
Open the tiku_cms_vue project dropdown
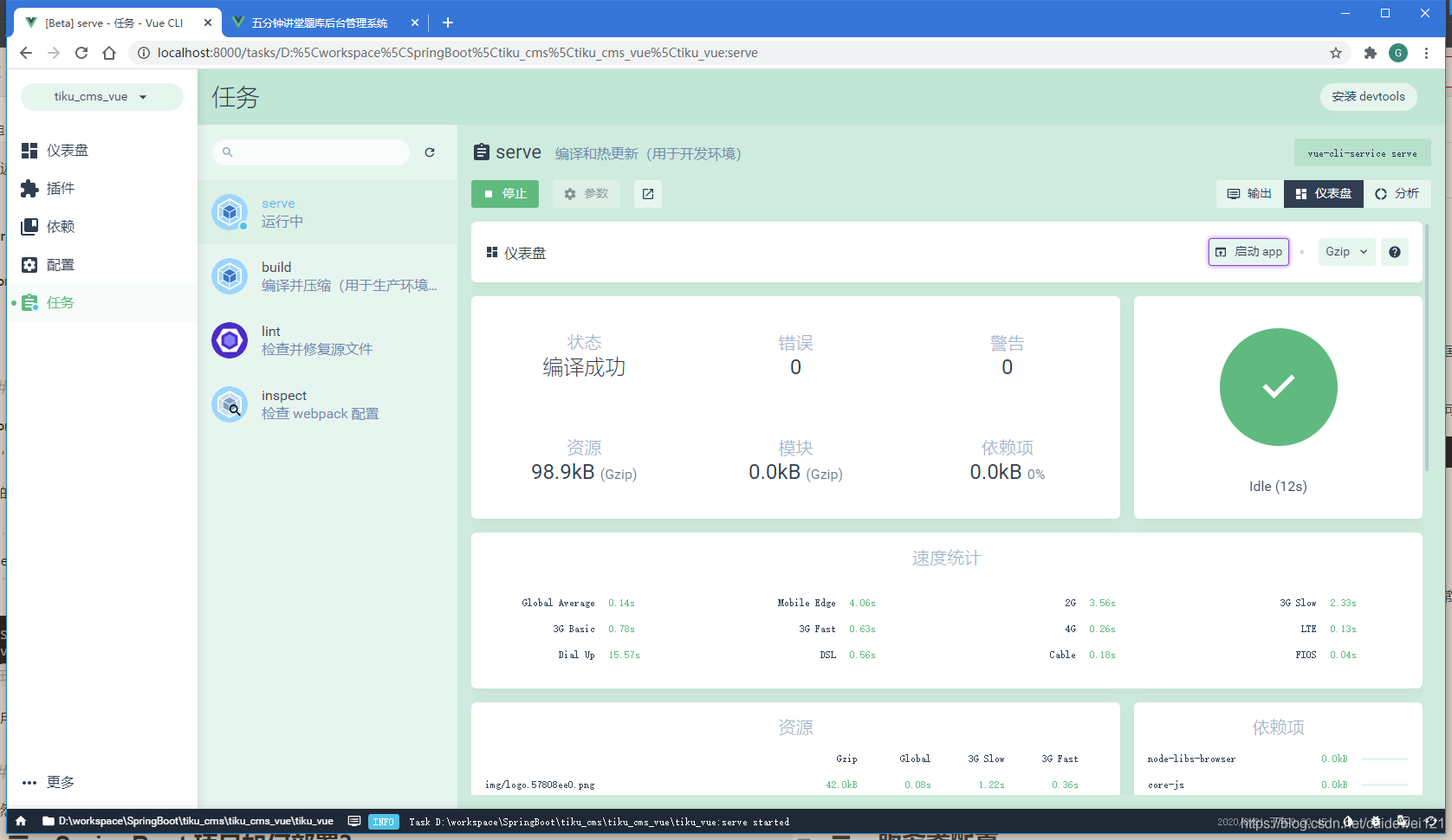[x=101, y=96]
